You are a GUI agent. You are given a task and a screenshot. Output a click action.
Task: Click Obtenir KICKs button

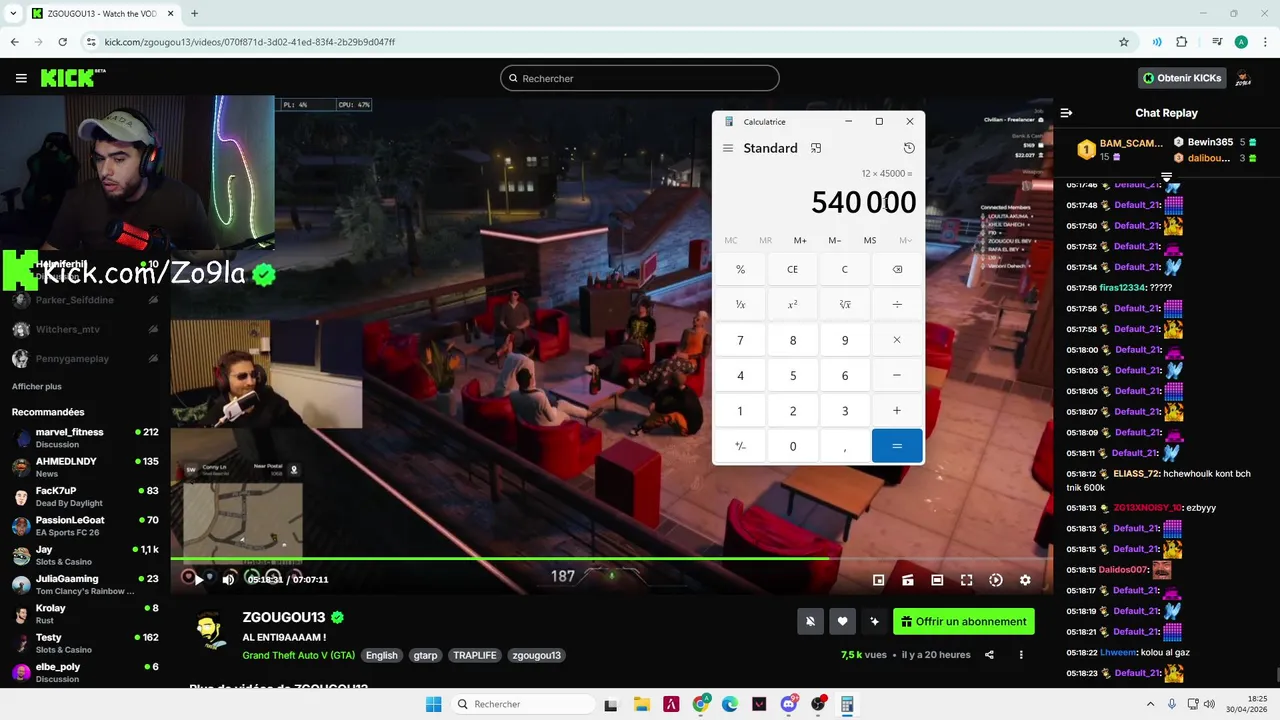point(1182,78)
